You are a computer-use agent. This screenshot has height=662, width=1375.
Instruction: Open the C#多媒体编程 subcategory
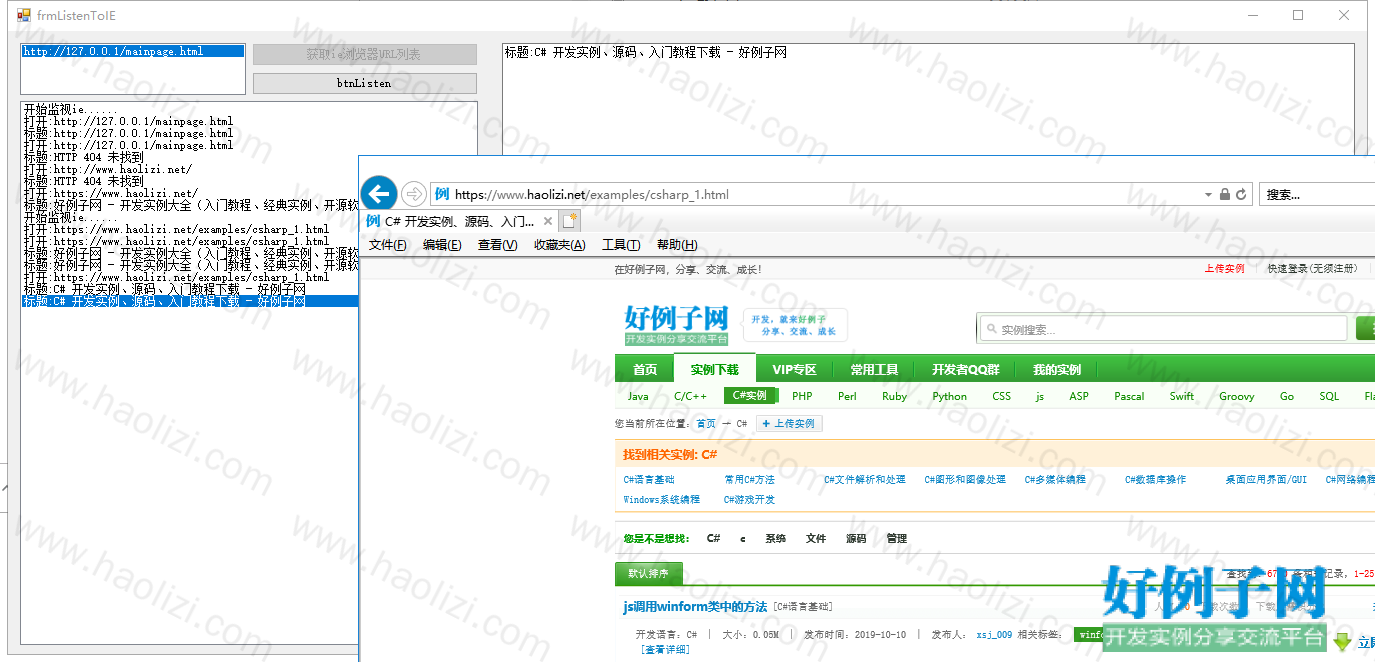pos(1055,480)
